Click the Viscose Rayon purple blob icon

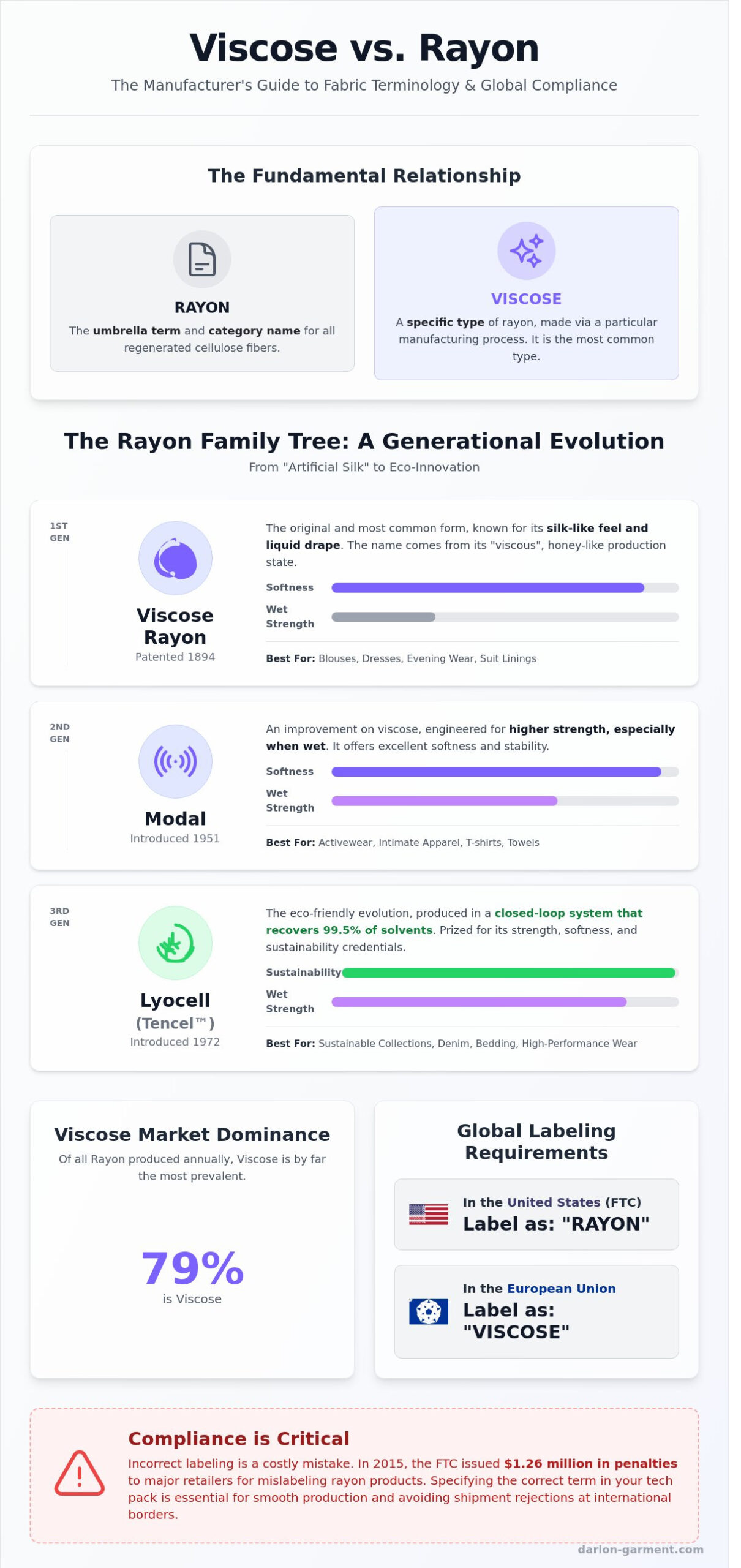tap(175, 559)
